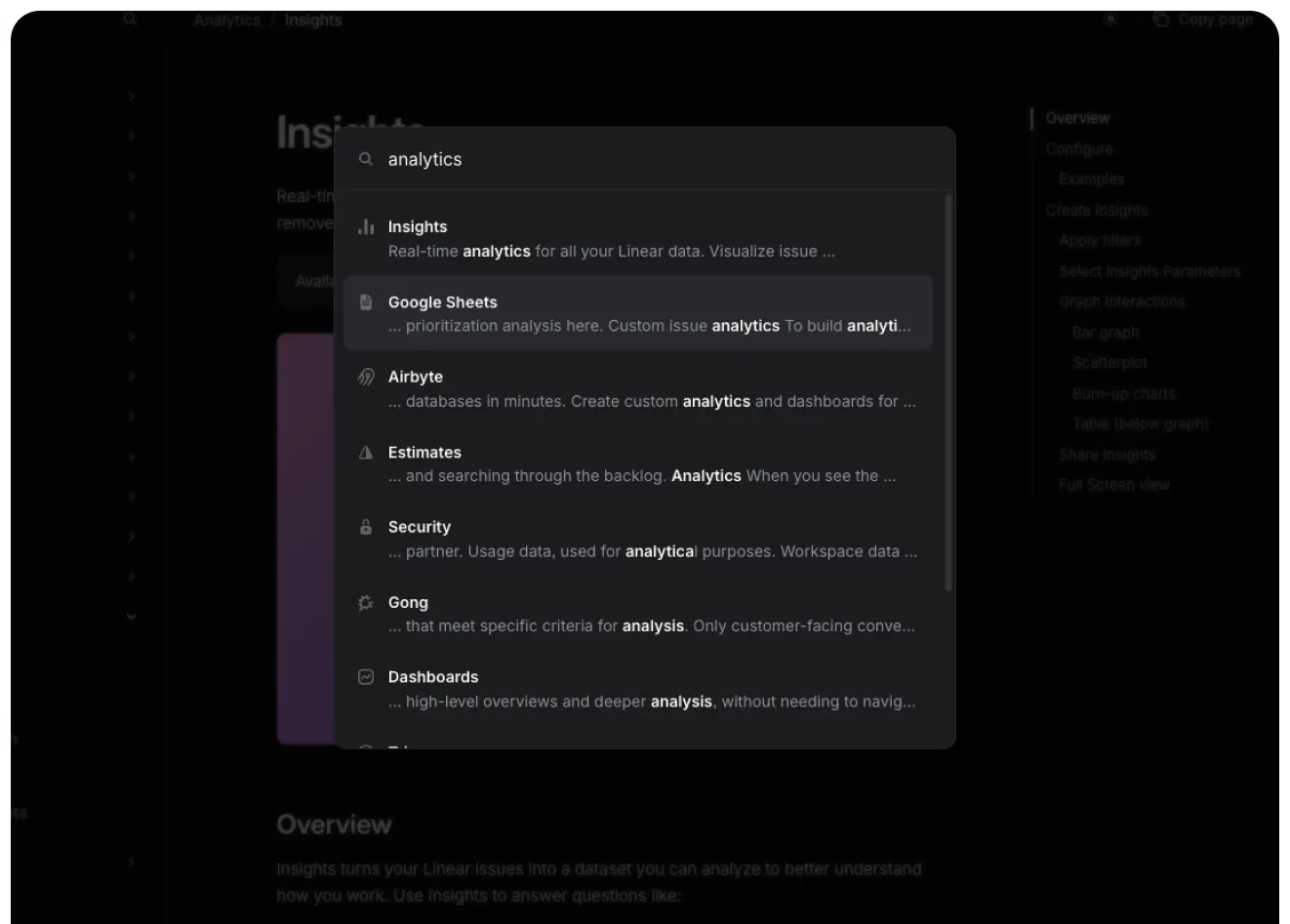Image resolution: width=1290 pixels, height=924 pixels.
Task: Expand the first sidebar chevron
Action: pyautogui.click(x=131, y=97)
